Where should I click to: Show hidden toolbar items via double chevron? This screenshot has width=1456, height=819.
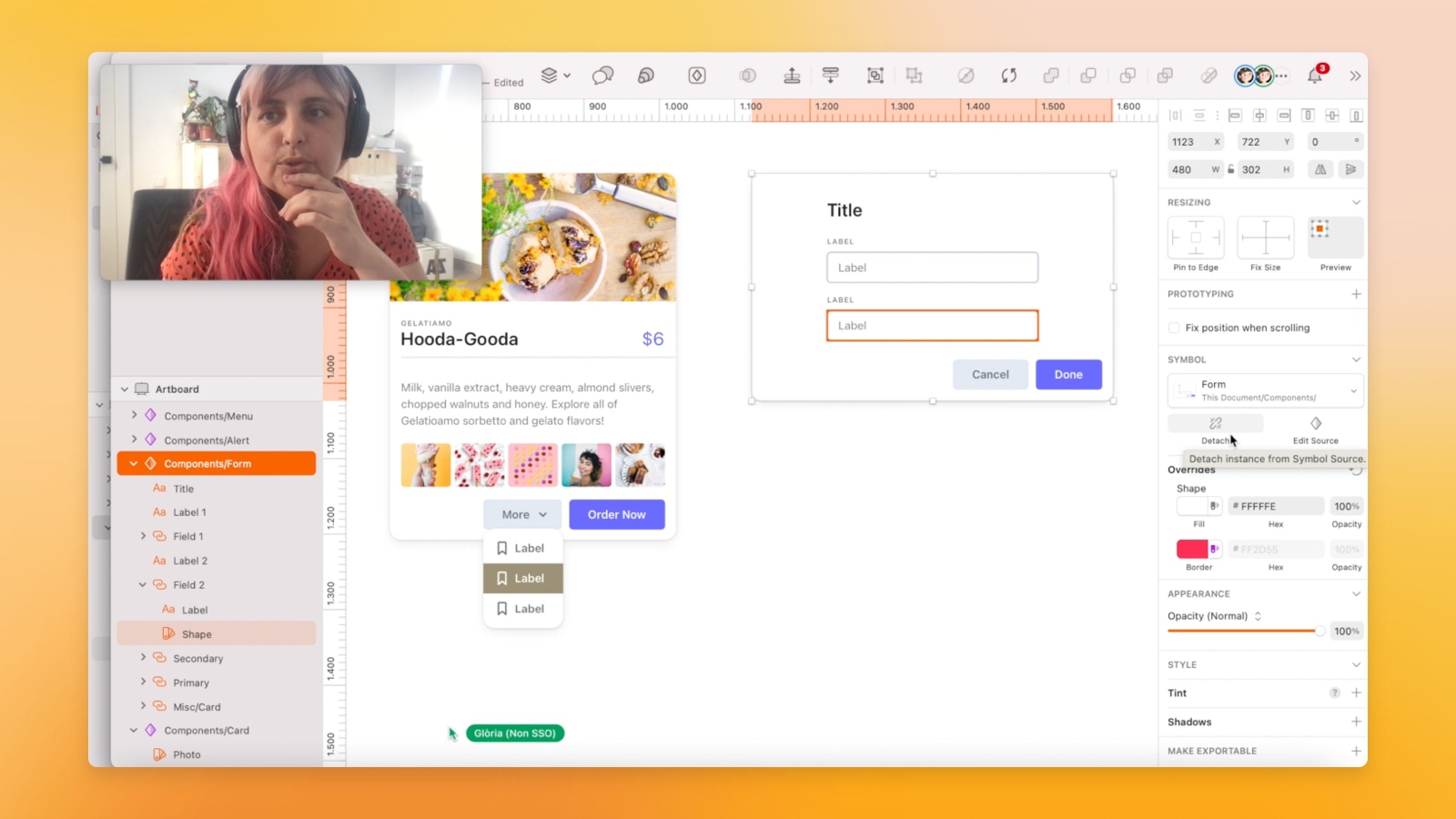(x=1355, y=76)
